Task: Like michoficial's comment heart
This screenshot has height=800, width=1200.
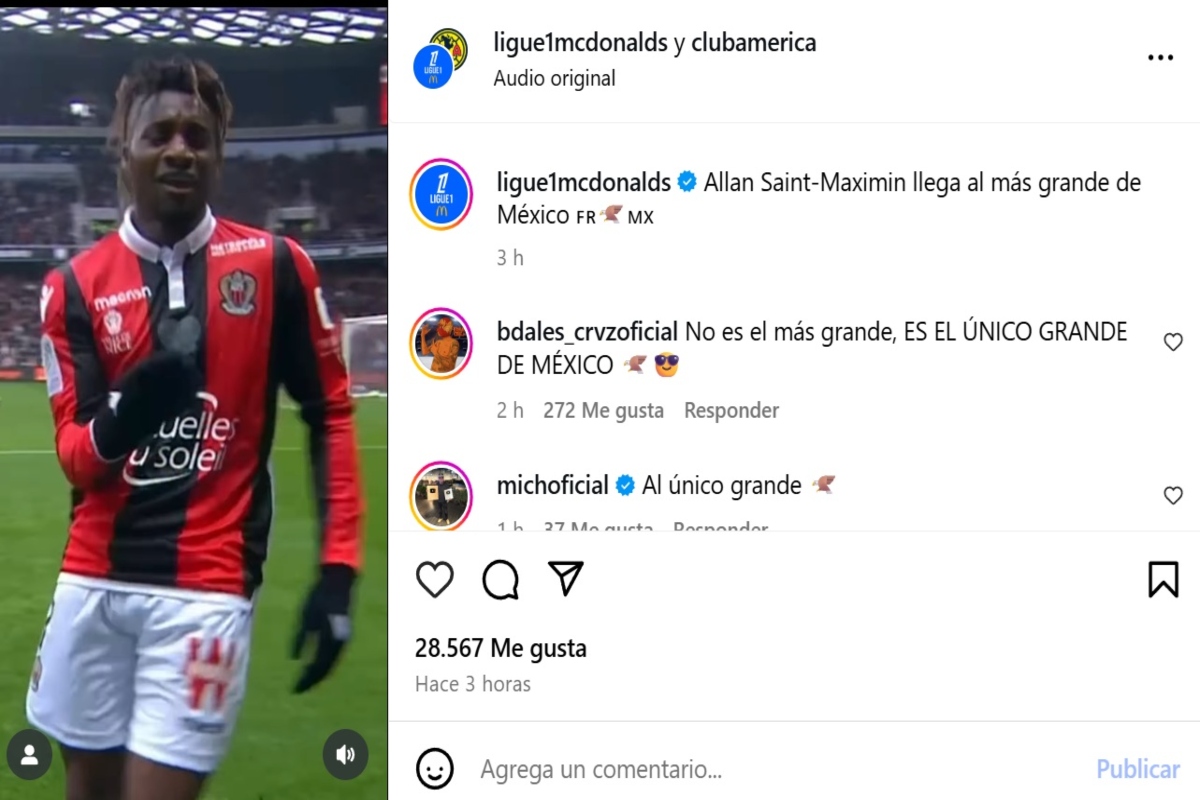Action: 1173,496
